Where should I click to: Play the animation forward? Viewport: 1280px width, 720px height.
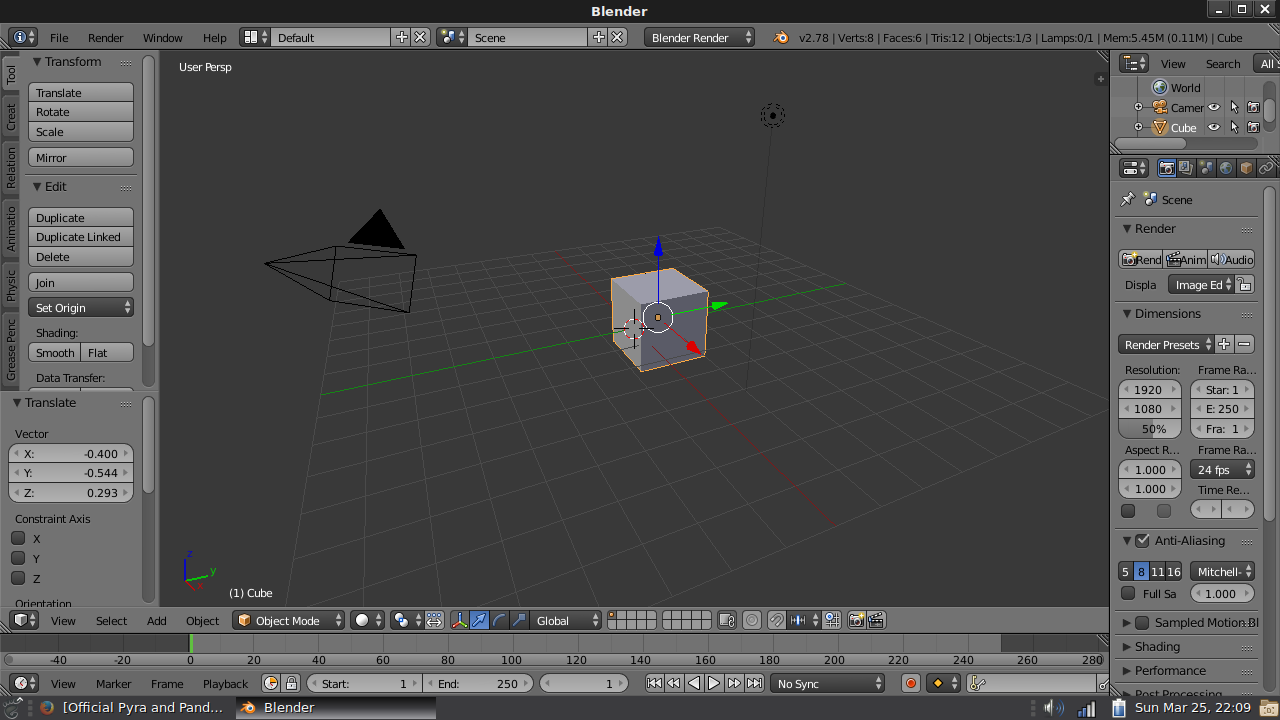[714, 683]
